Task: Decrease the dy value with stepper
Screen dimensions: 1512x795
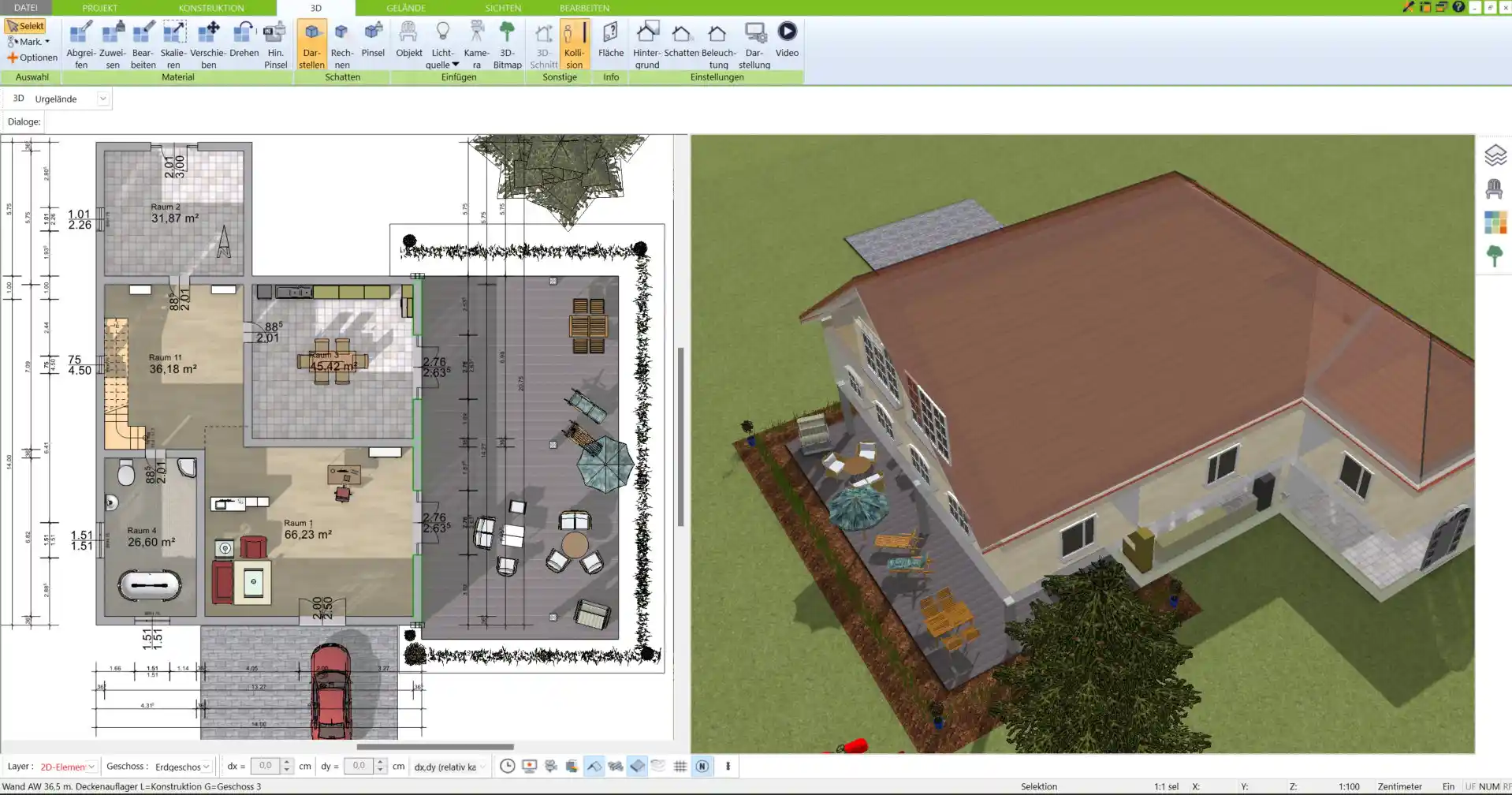Action: 380,770
